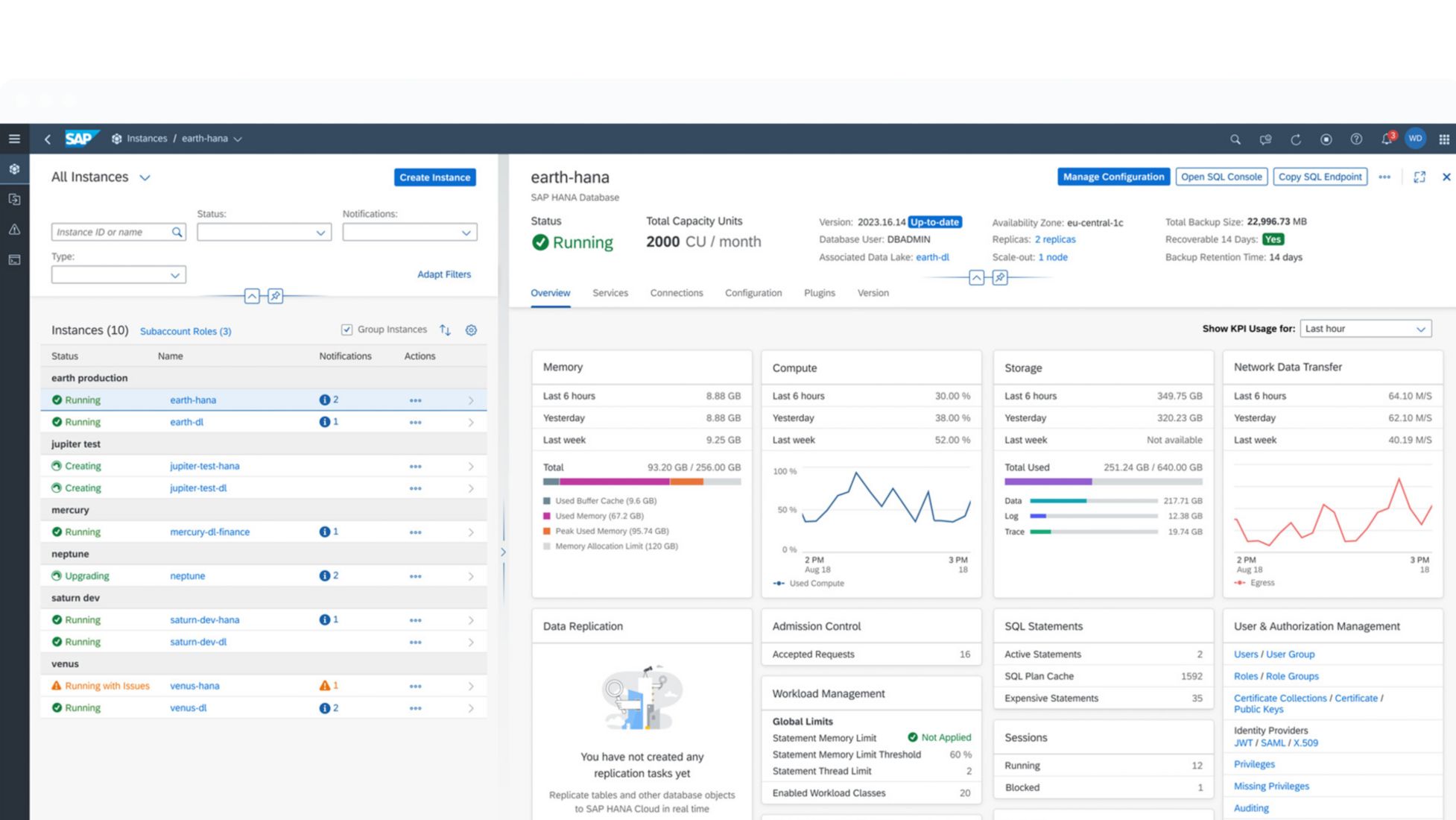The image size is (1456, 820).
Task: Click the notifications bell icon
Action: pyautogui.click(x=1386, y=139)
